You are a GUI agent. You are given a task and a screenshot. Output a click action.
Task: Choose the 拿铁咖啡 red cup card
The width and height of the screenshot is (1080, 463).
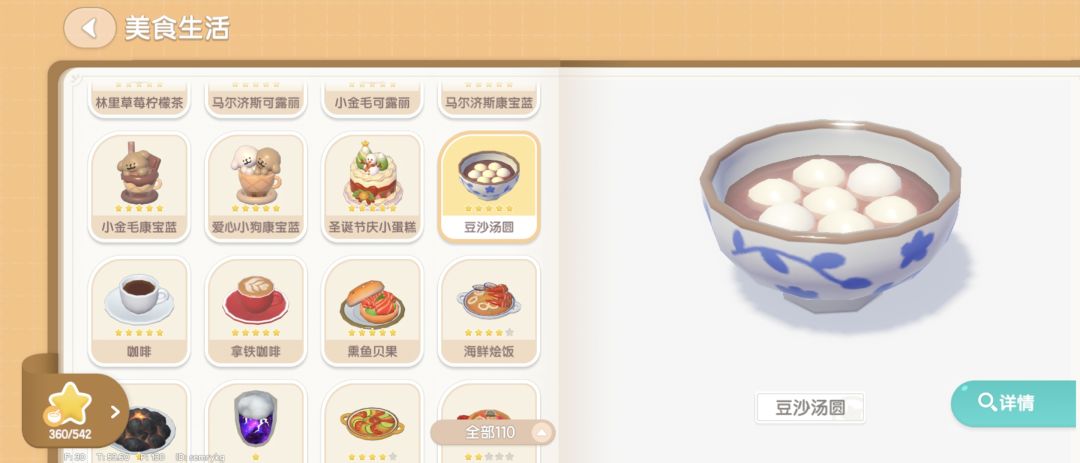click(256, 311)
